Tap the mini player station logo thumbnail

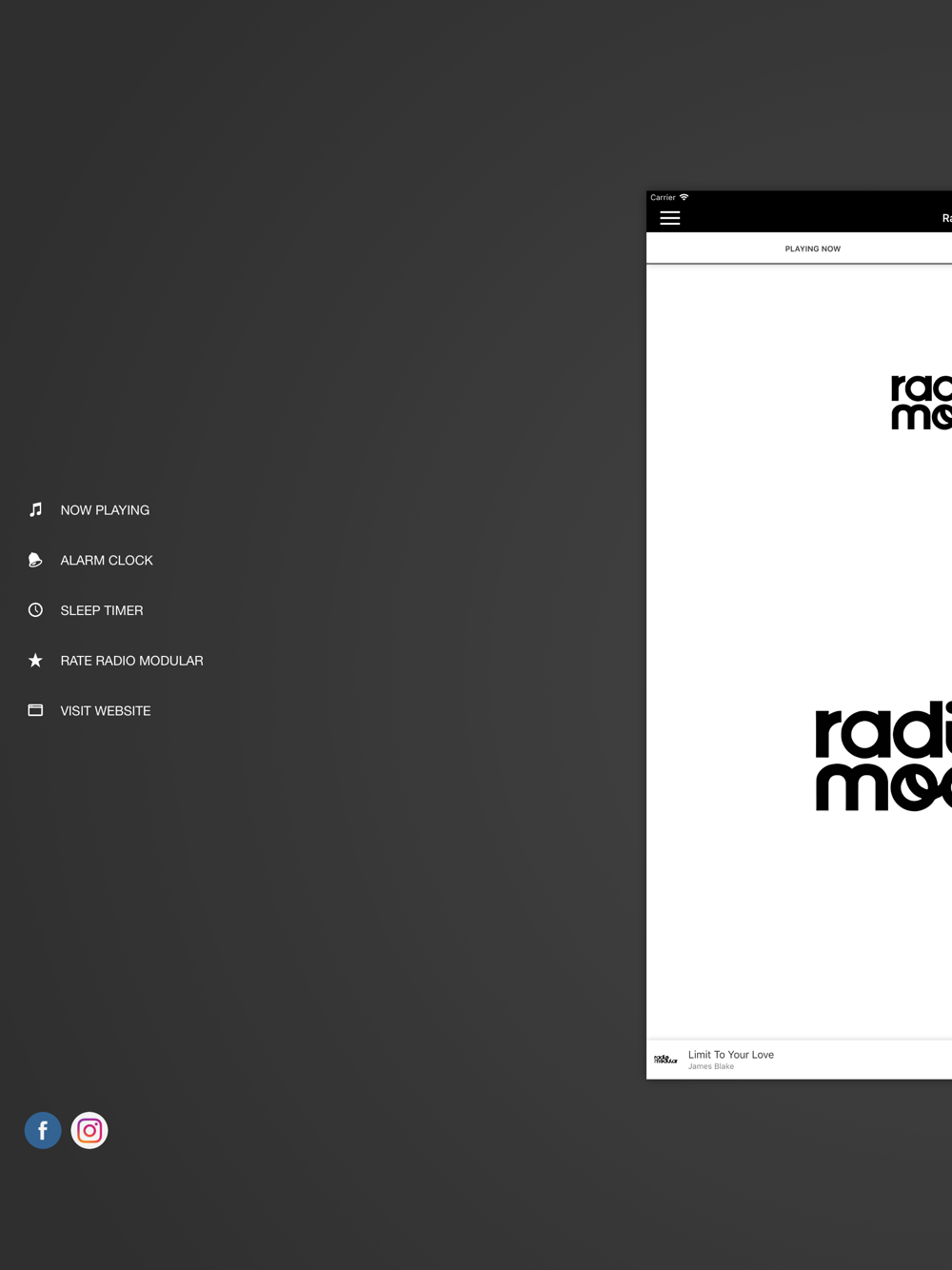(x=665, y=1060)
